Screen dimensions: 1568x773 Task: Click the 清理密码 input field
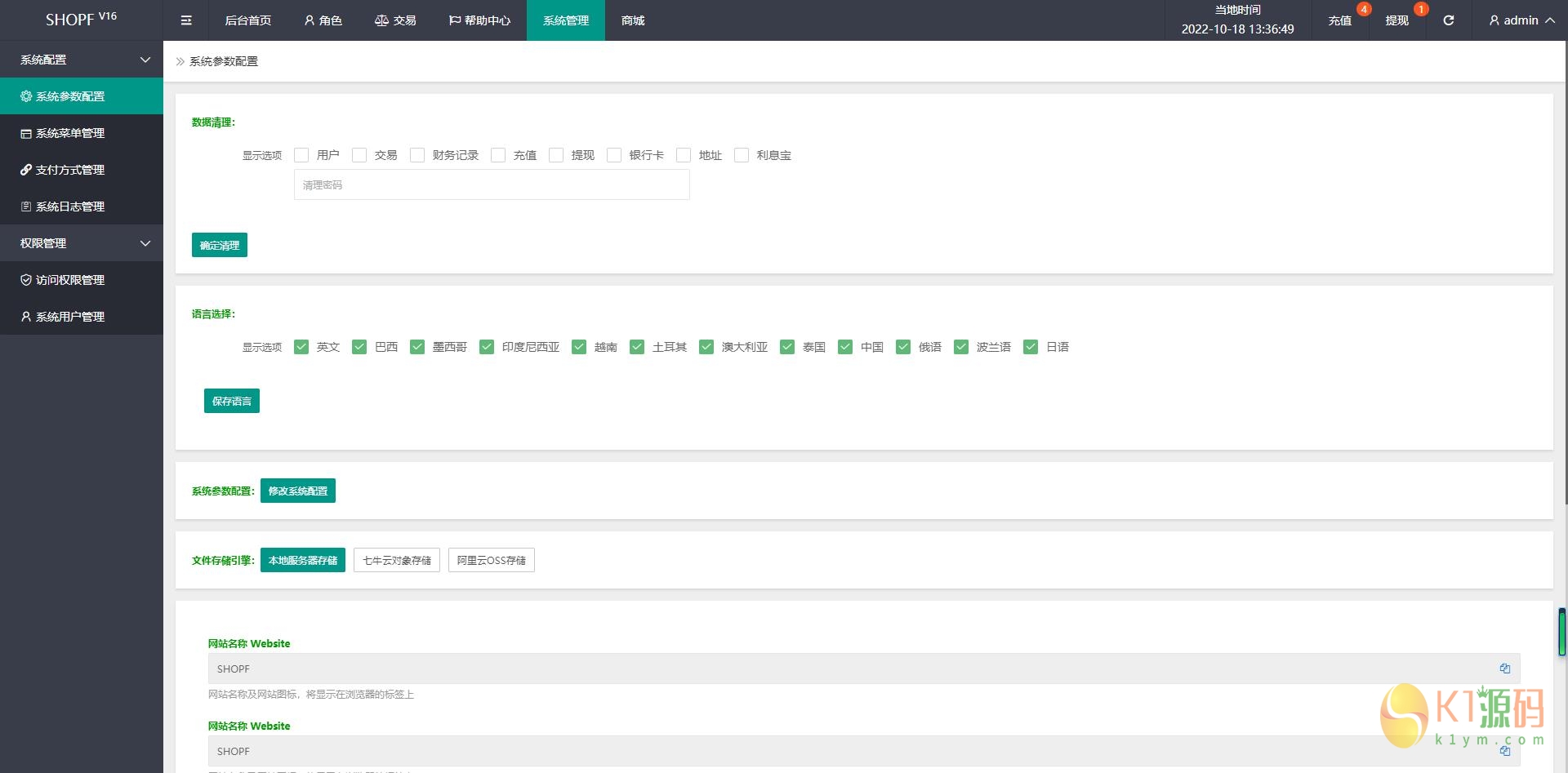coord(492,184)
